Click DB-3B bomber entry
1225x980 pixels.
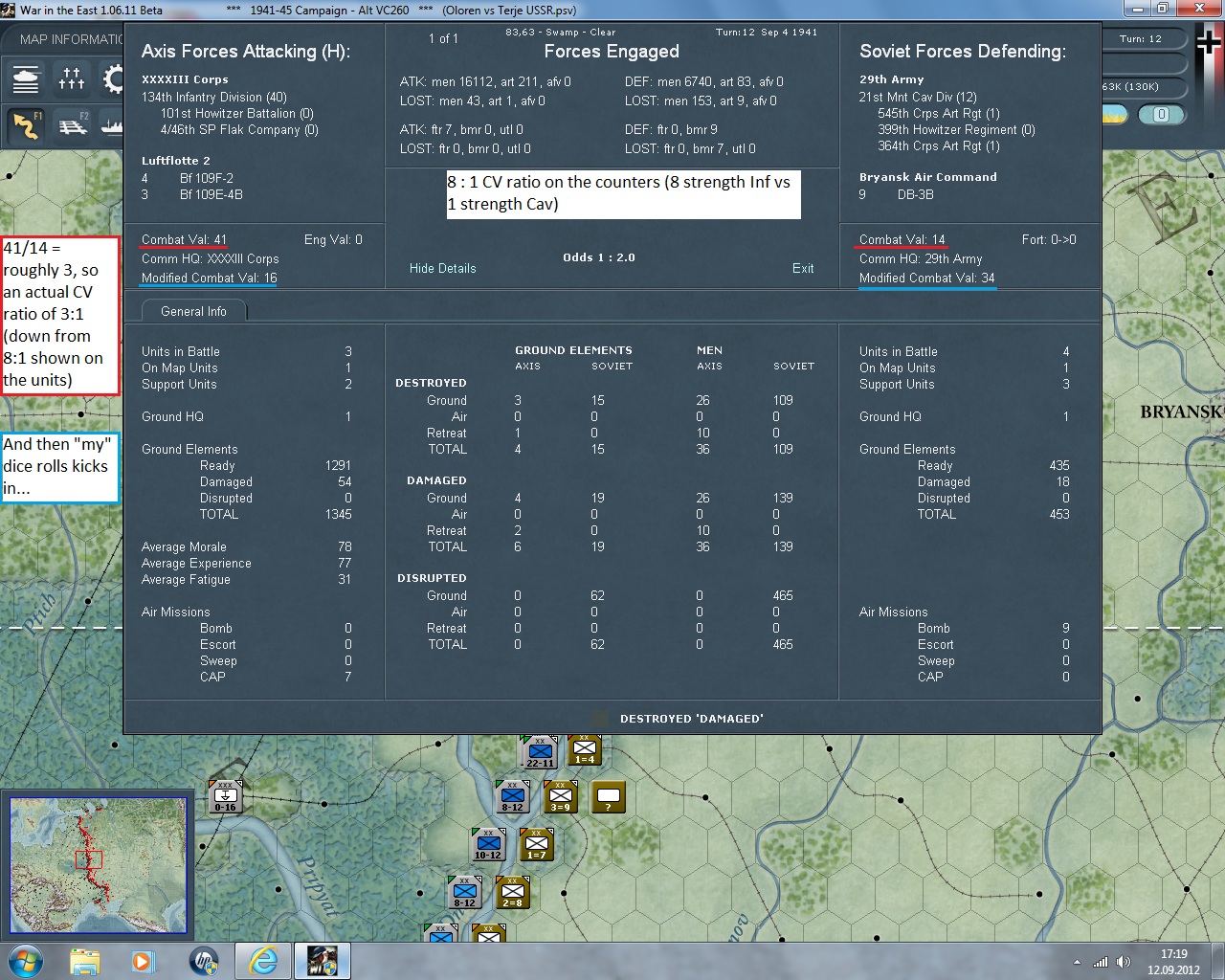click(x=916, y=195)
